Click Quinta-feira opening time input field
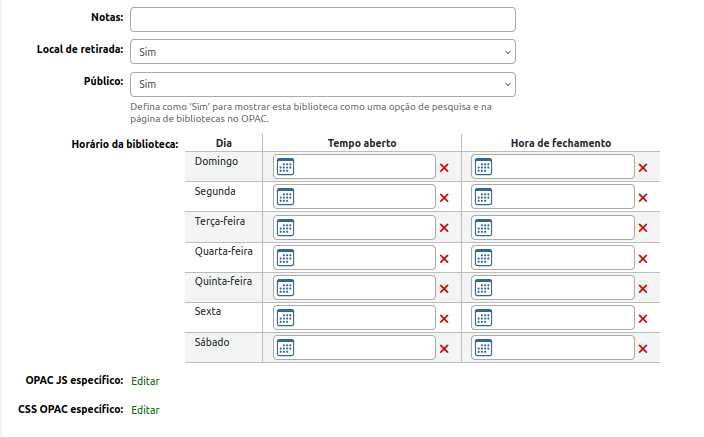This screenshot has height=437, width=704. [365, 288]
